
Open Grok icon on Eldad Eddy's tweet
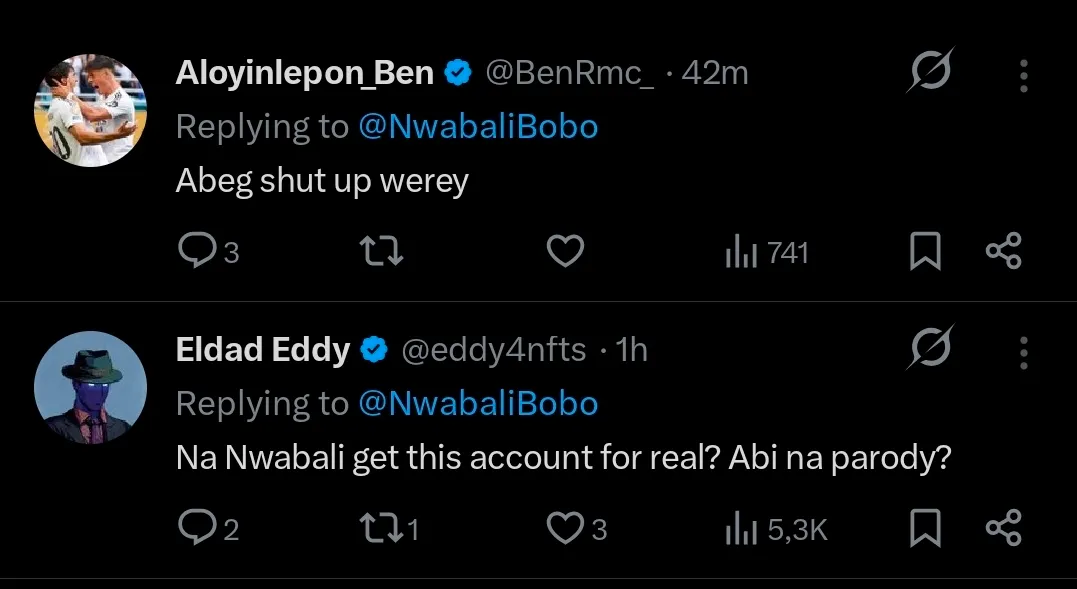click(930, 349)
